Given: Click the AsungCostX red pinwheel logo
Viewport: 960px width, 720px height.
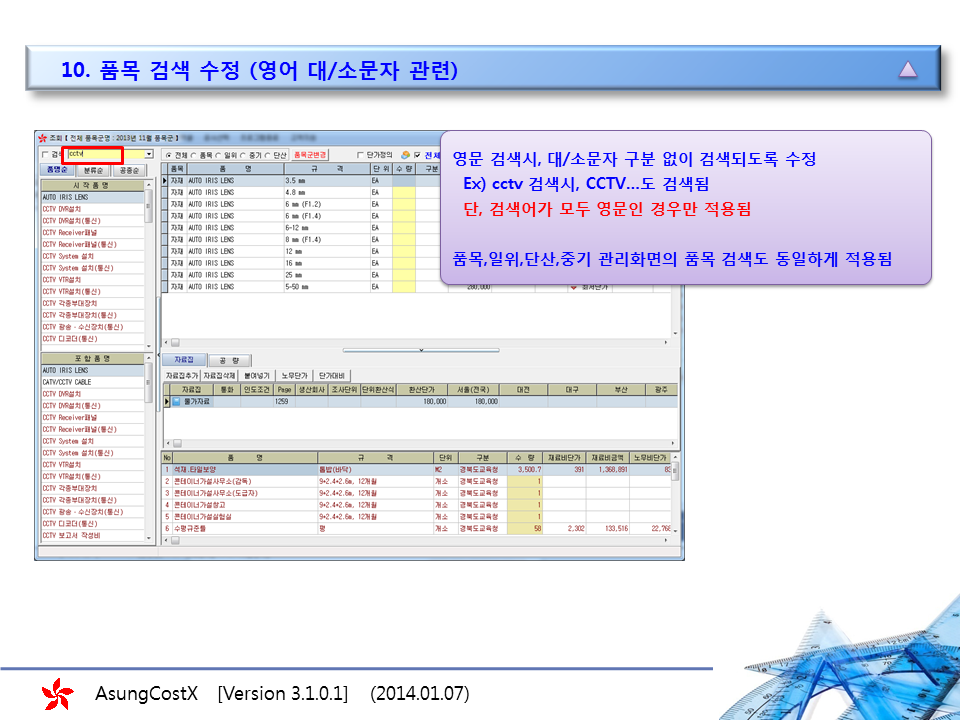Looking at the screenshot, I should click(57, 693).
